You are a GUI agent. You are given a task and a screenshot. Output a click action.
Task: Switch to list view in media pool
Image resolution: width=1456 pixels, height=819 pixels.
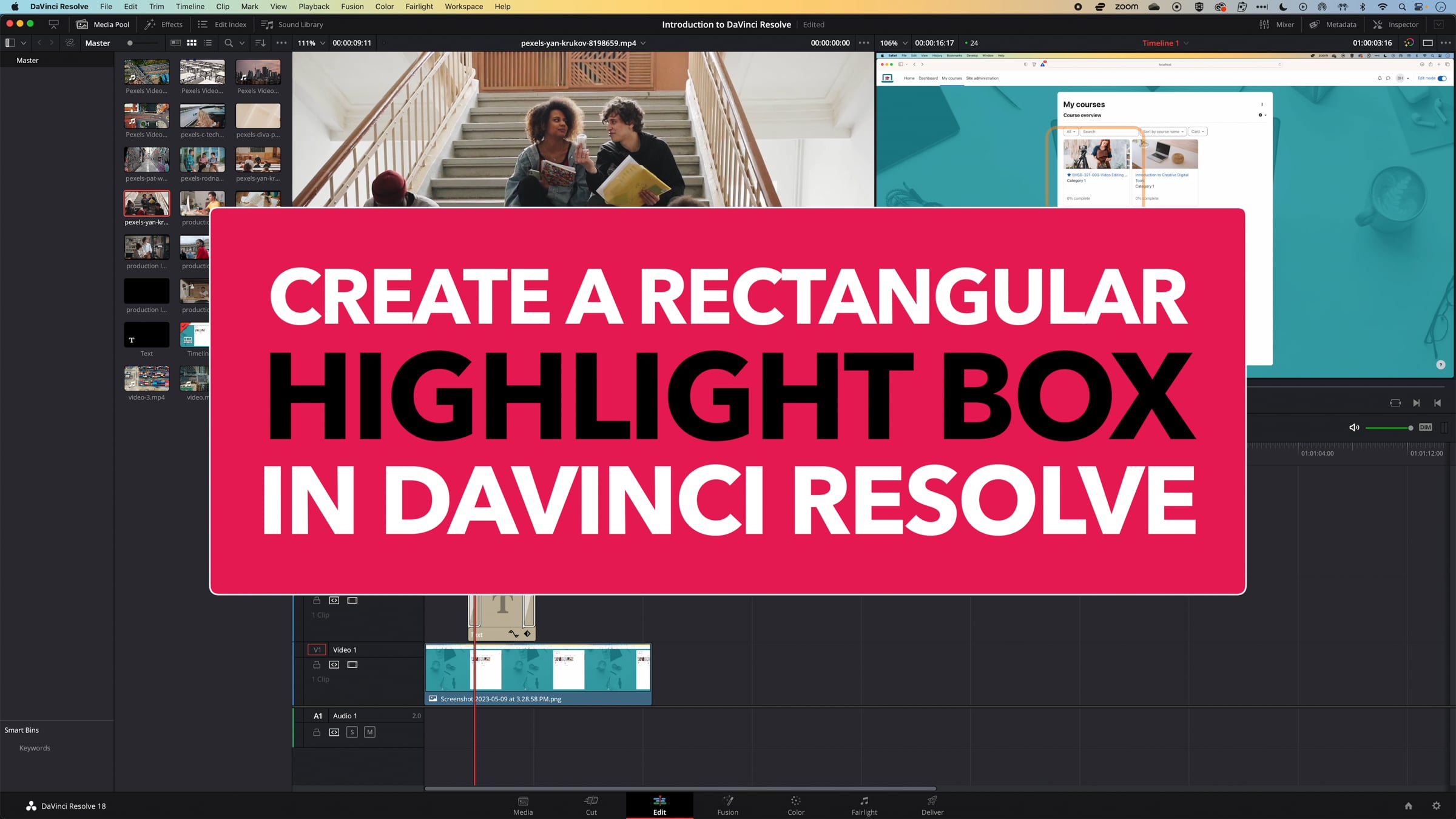[207, 43]
